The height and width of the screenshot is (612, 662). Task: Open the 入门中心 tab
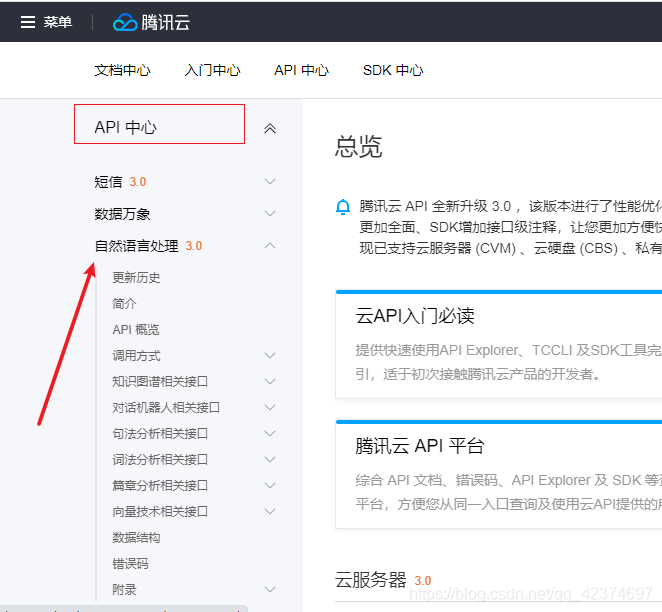point(212,70)
